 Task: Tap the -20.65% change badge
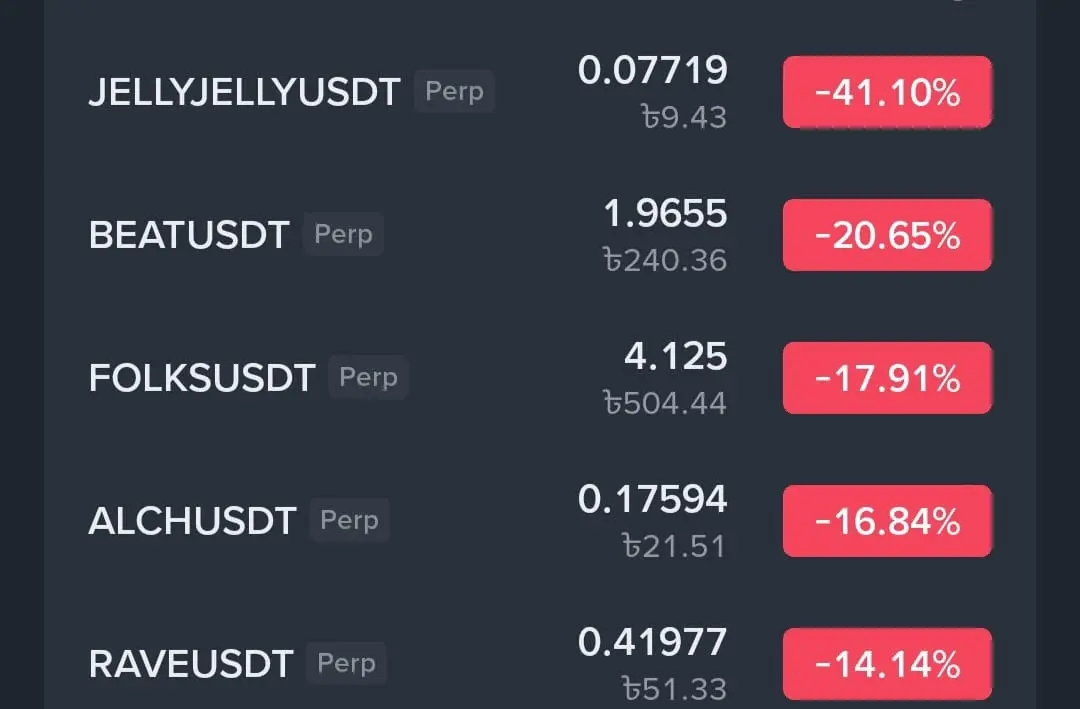pyautogui.click(x=887, y=236)
